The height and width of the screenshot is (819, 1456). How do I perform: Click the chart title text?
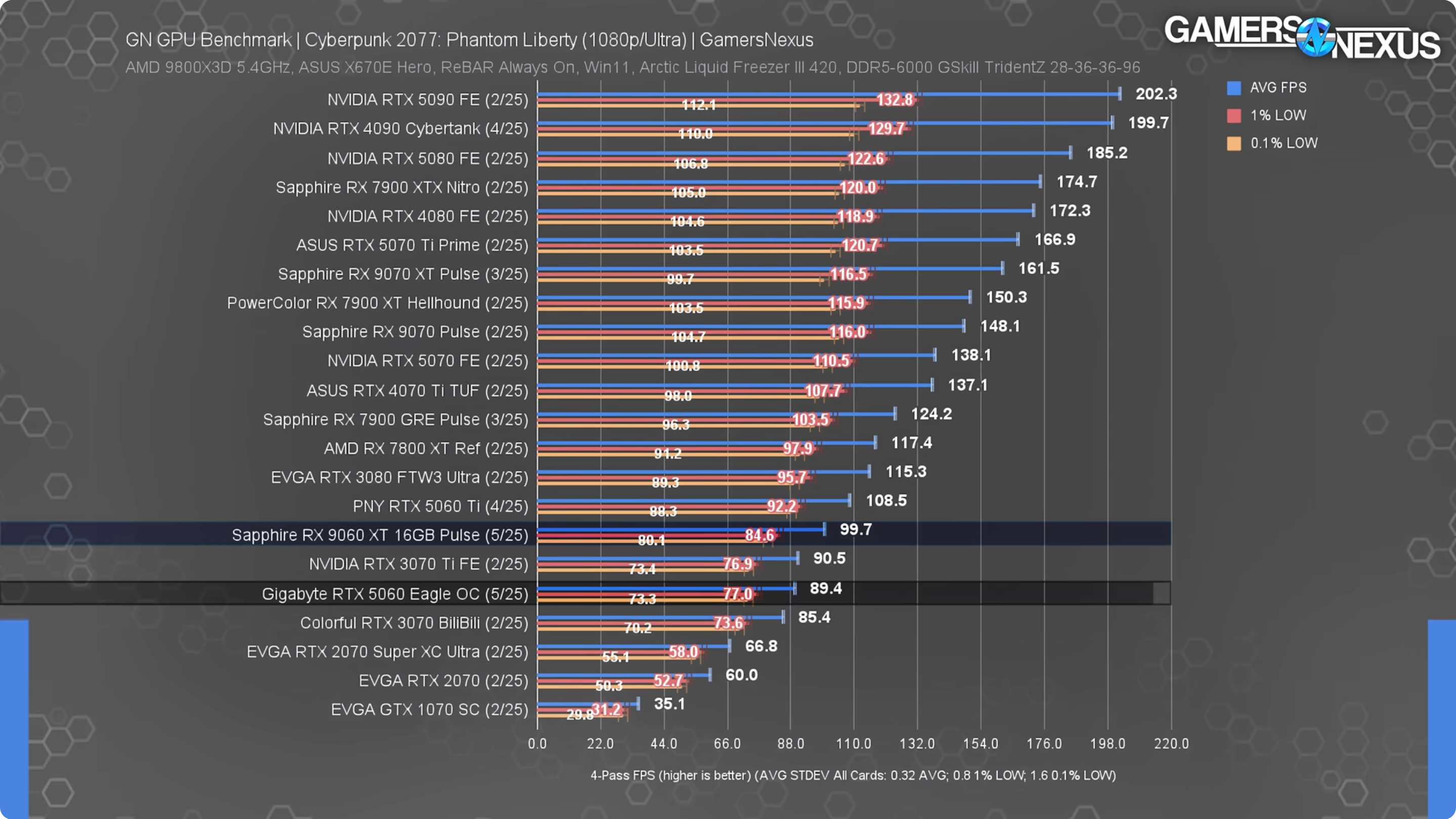469,39
